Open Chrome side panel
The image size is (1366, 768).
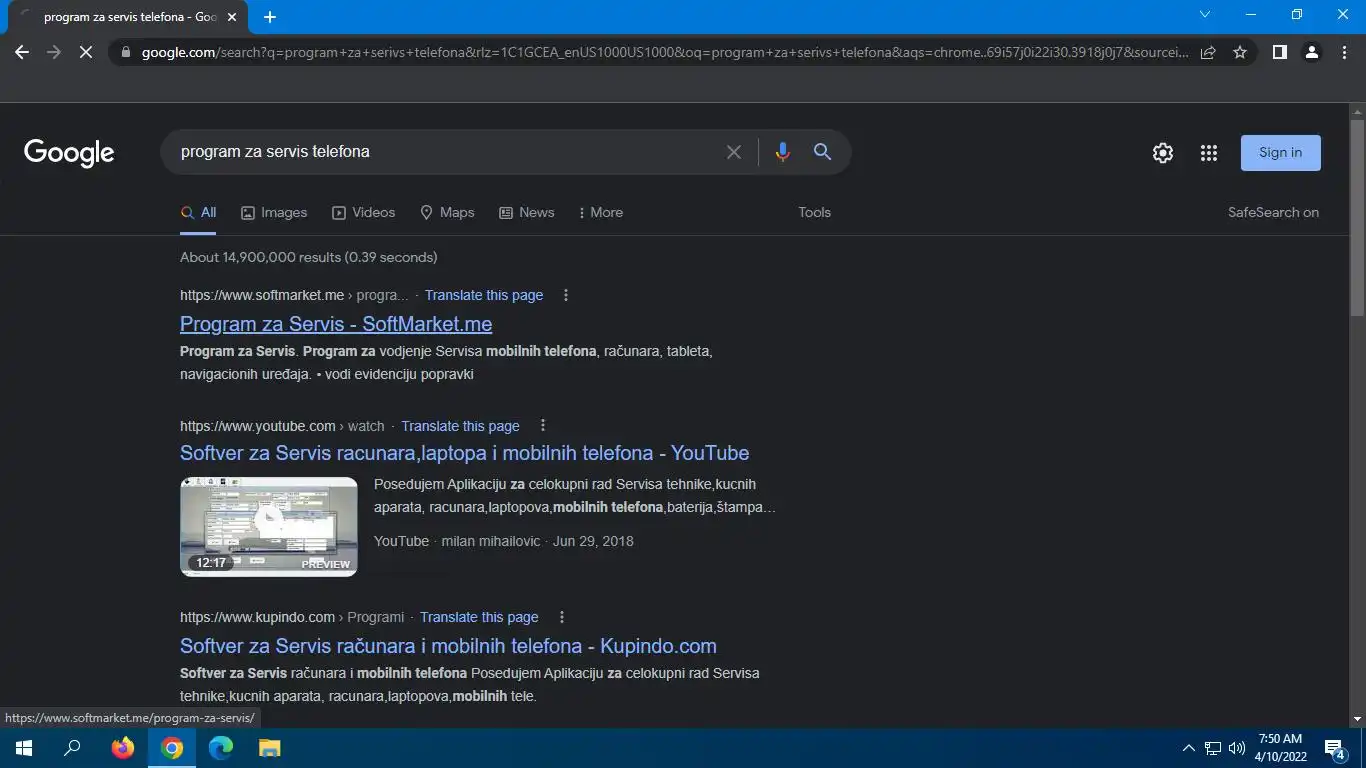click(1279, 52)
